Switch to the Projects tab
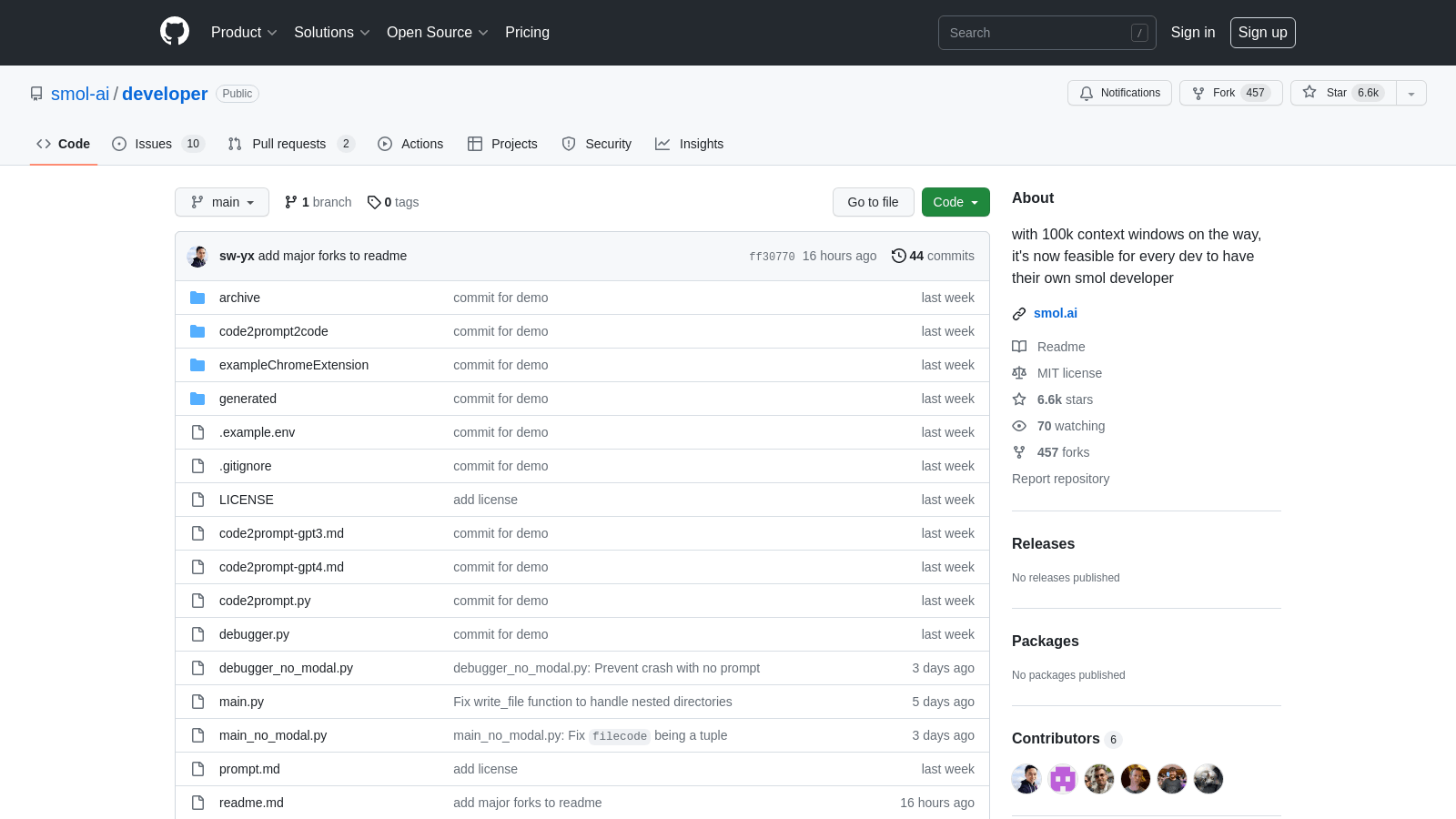This screenshot has width=1456, height=819. click(502, 144)
